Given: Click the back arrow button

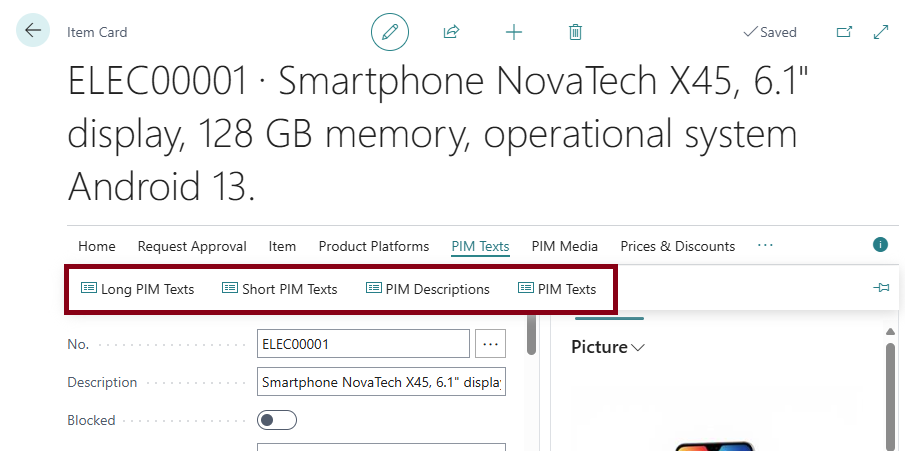Looking at the screenshot, I should coord(33,31).
